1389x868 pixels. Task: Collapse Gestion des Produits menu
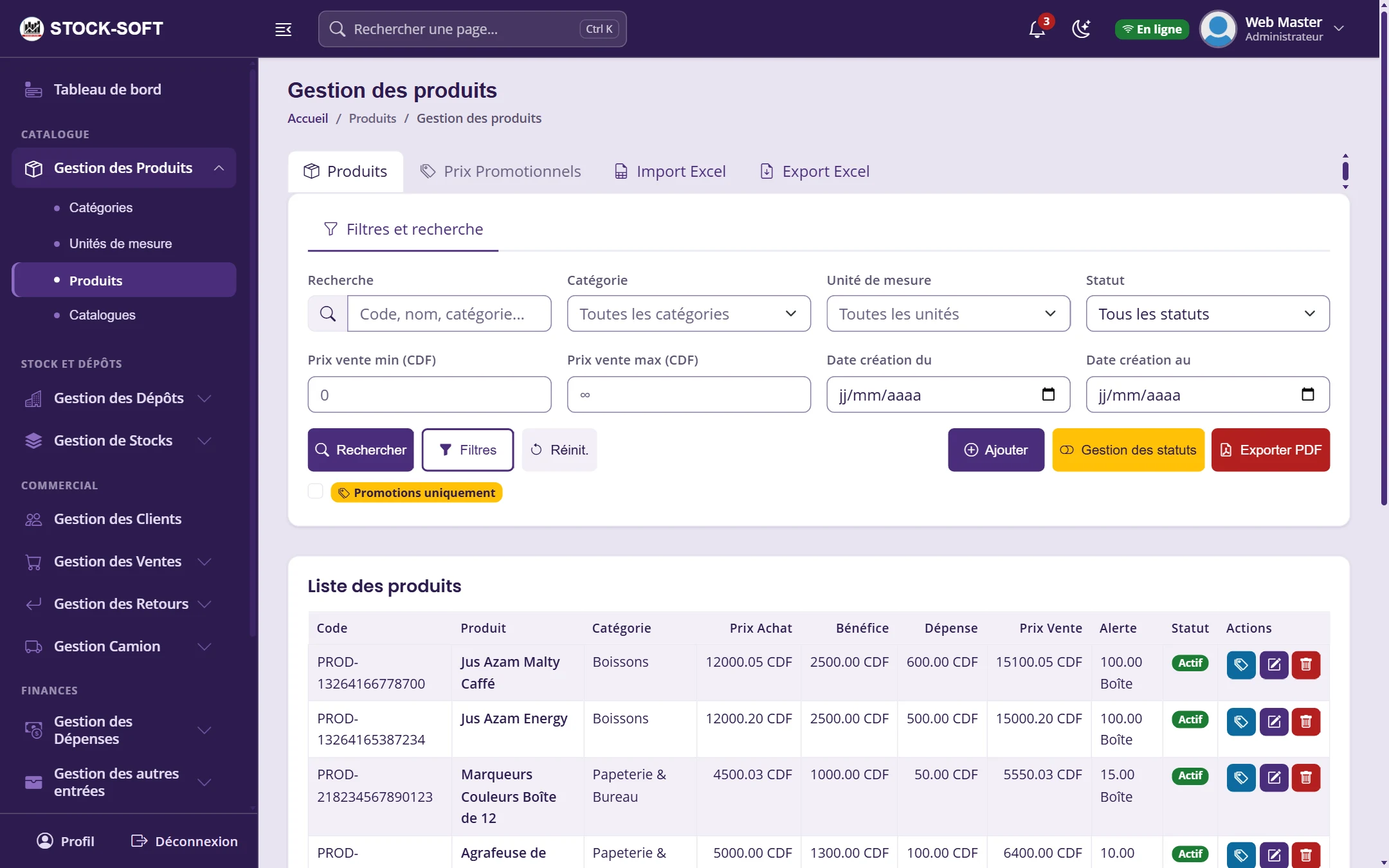coord(123,168)
